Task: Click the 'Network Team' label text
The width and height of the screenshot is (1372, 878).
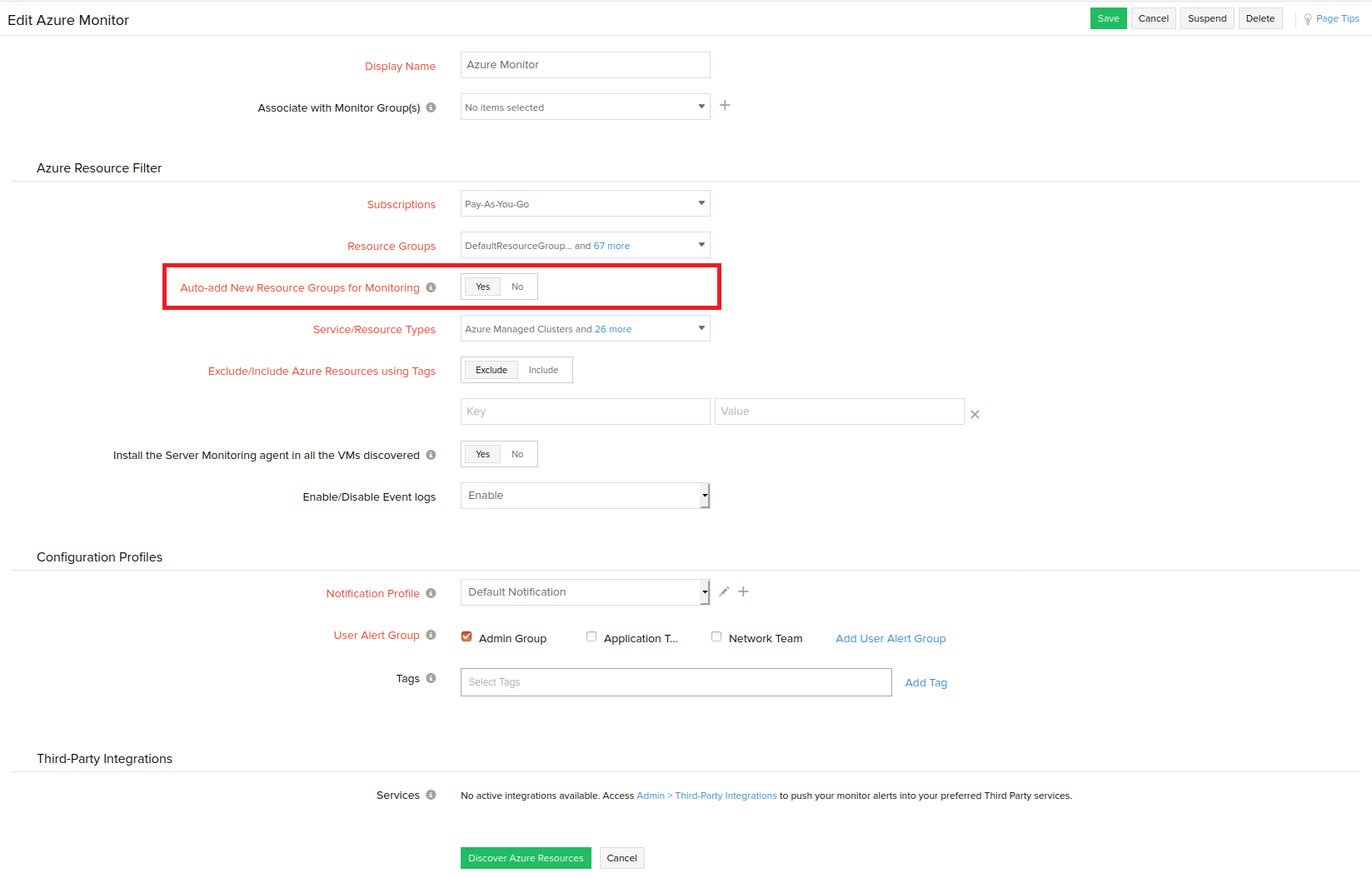Action: (766, 638)
